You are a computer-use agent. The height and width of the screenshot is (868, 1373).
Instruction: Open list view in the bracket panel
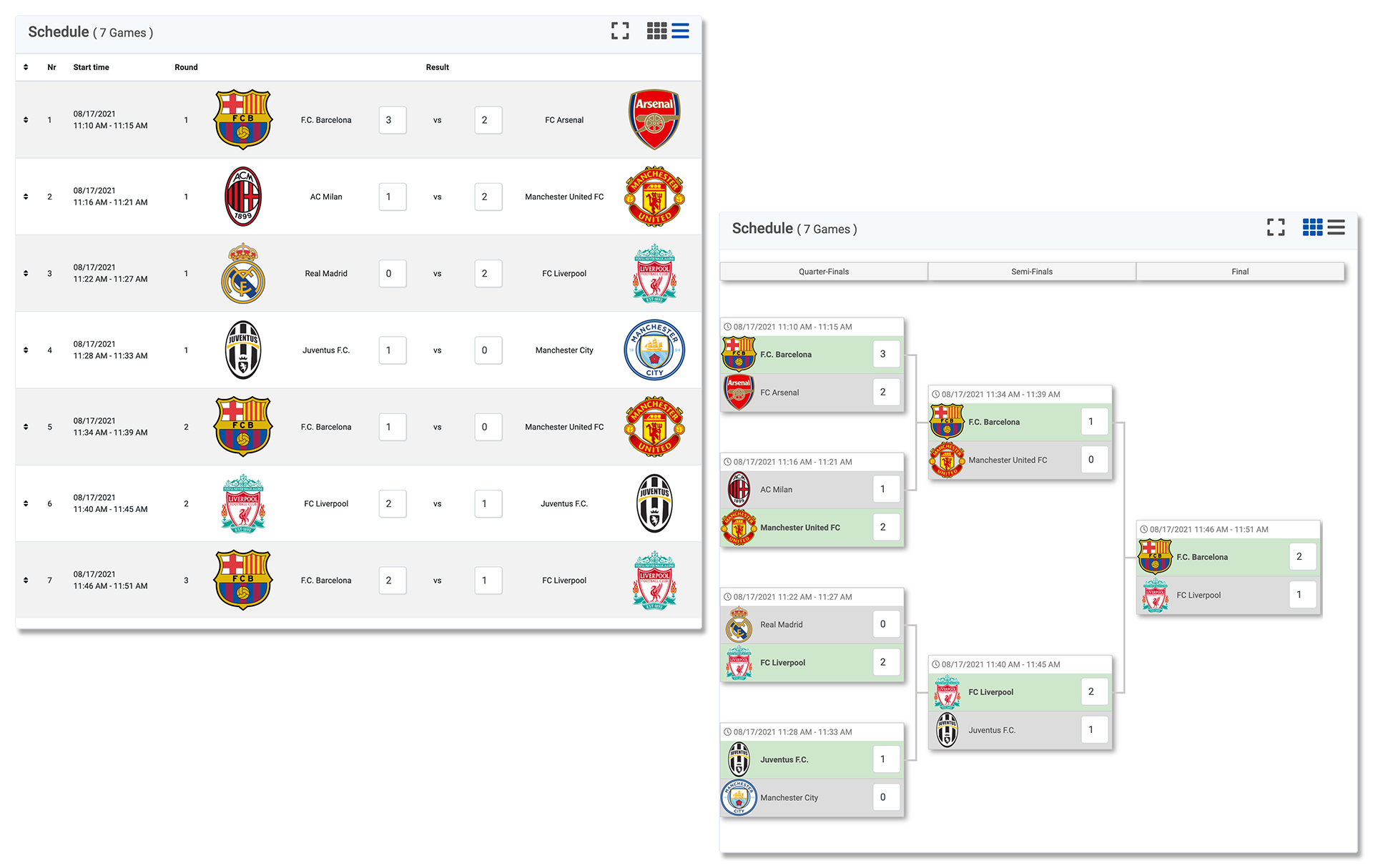click(1336, 227)
